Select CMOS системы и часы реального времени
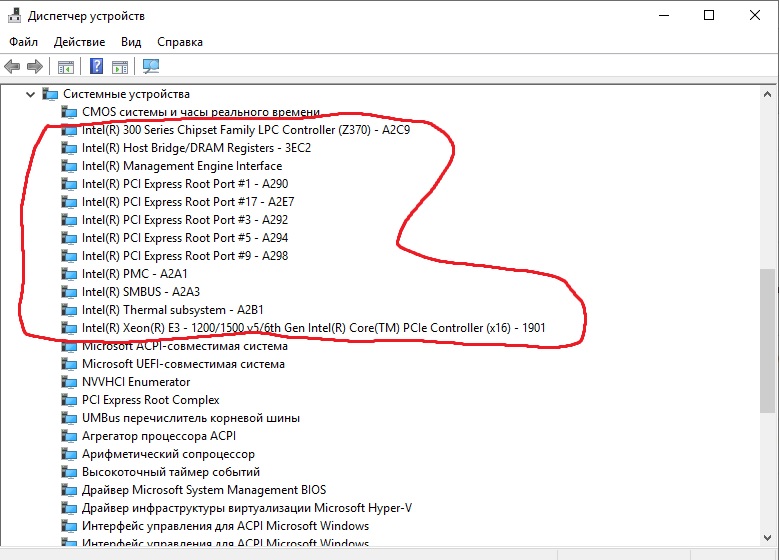This screenshot has height=560, width=780. (x=201, y=112)
